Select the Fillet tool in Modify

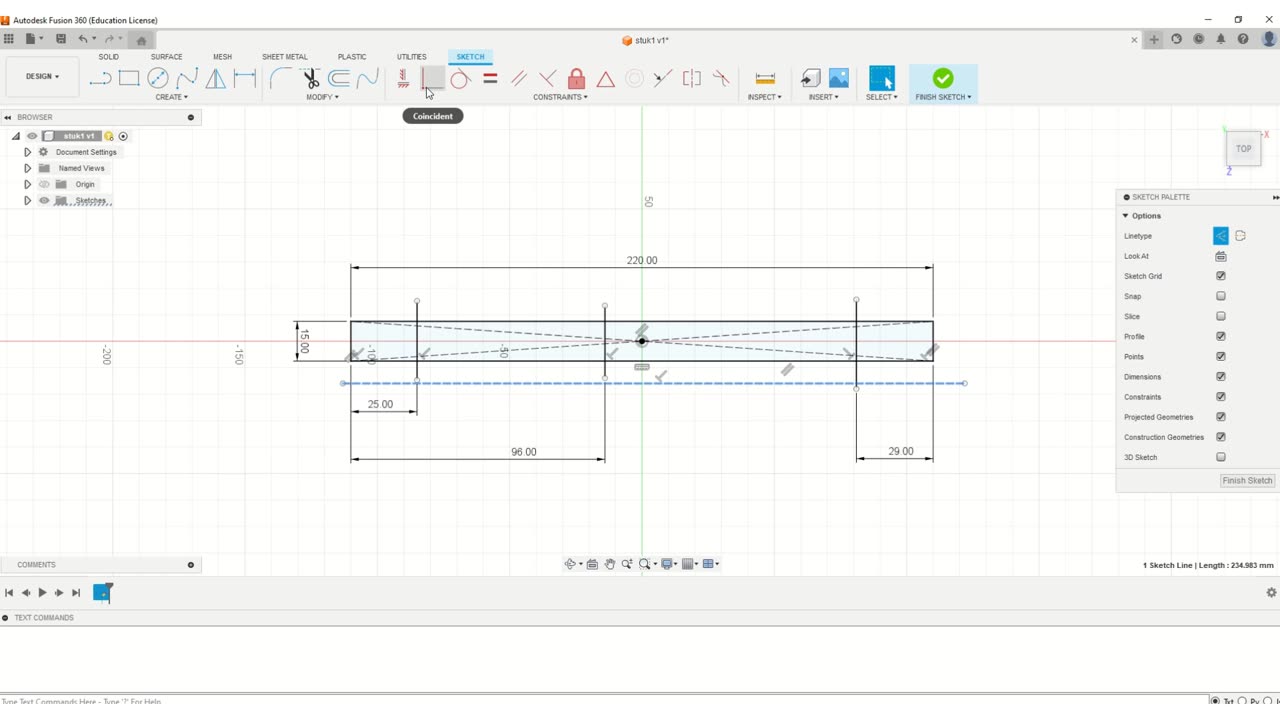point(281,79)
